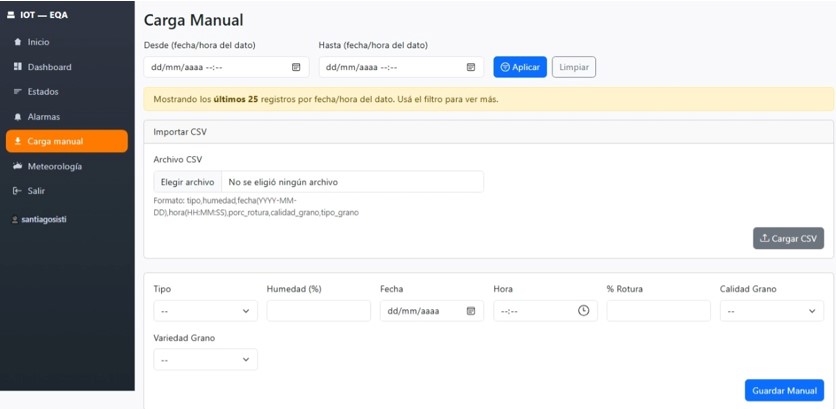Open the Variedad Grano dropdown

click(205, 359)
